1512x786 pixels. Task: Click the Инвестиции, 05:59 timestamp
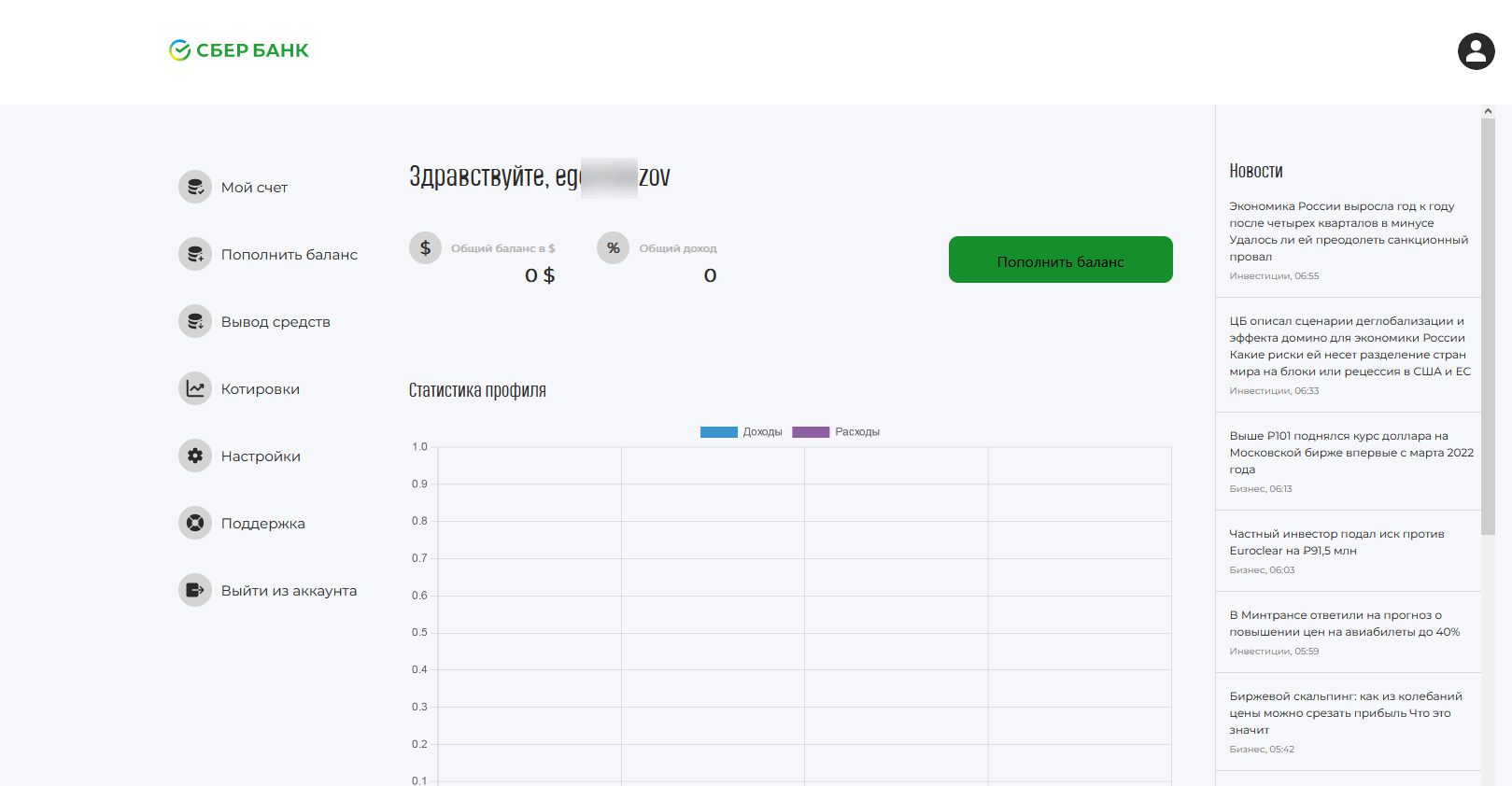click(1274, 652)
